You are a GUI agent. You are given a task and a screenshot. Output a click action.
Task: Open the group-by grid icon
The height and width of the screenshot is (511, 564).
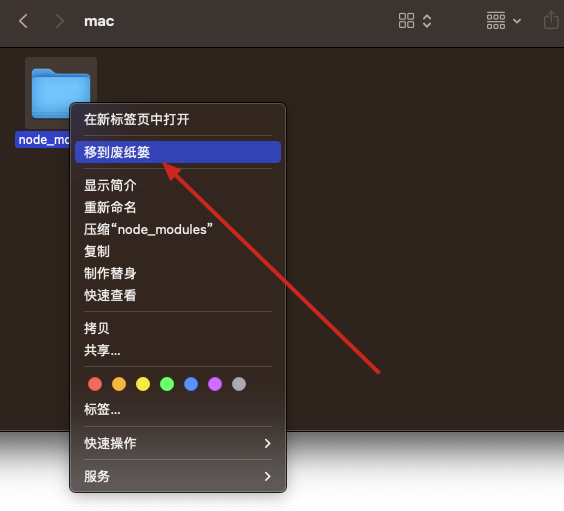(x=496, y=20)
